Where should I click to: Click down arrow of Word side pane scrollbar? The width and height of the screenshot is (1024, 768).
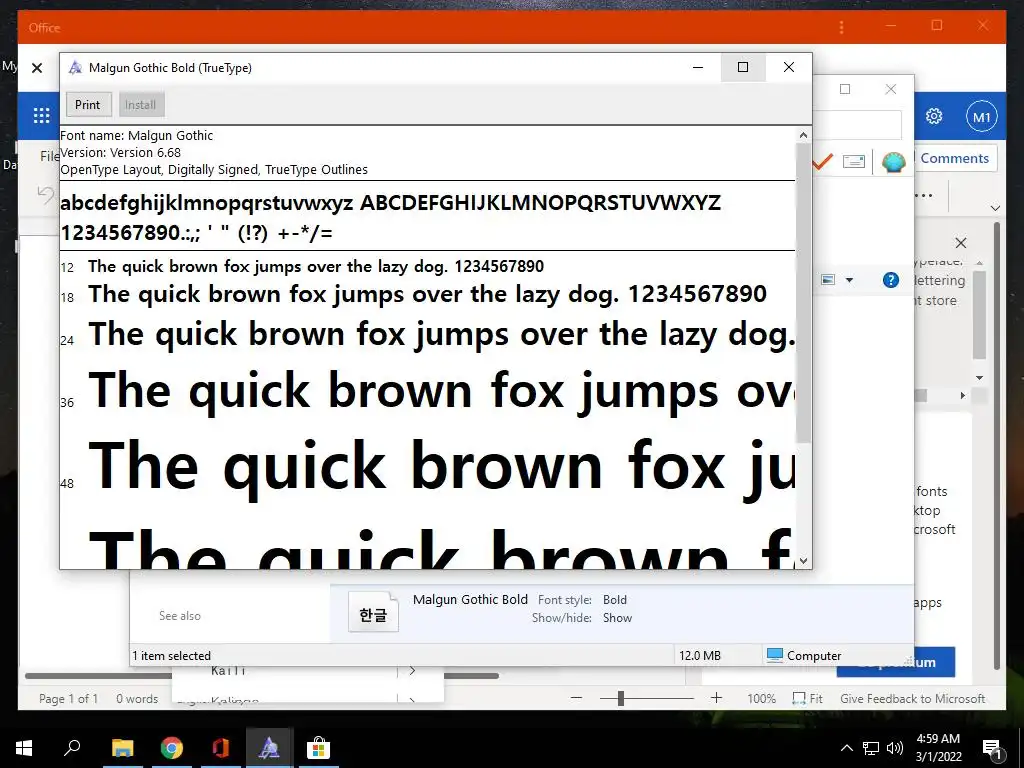[979, 377]
